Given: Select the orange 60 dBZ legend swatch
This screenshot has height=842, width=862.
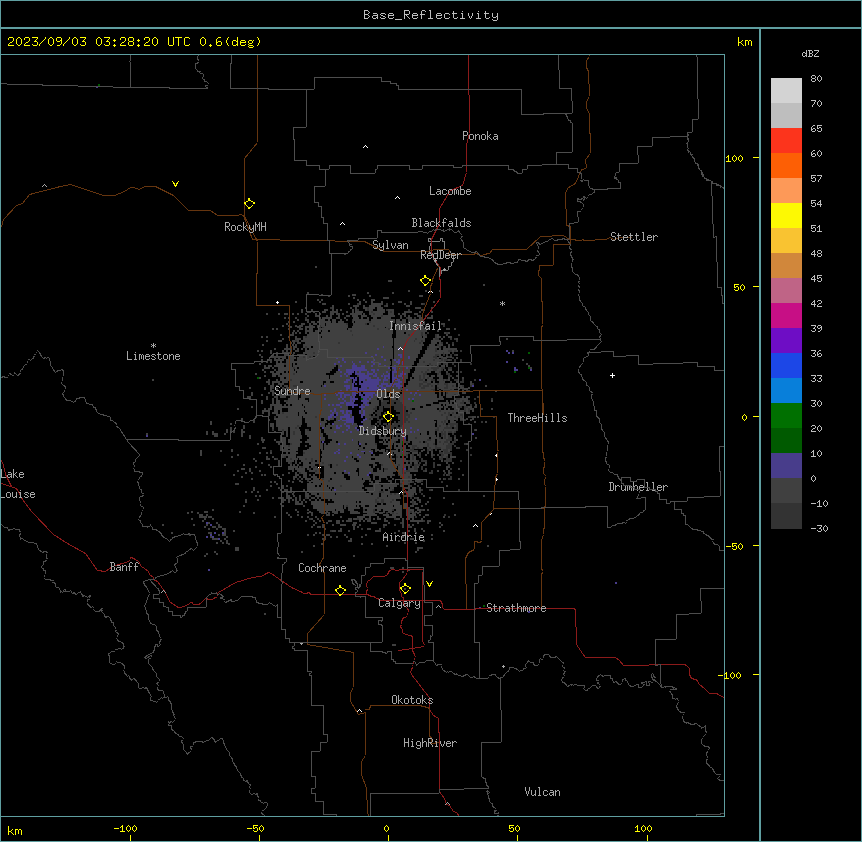Looking at the screenshot, I should coord(786,165).
